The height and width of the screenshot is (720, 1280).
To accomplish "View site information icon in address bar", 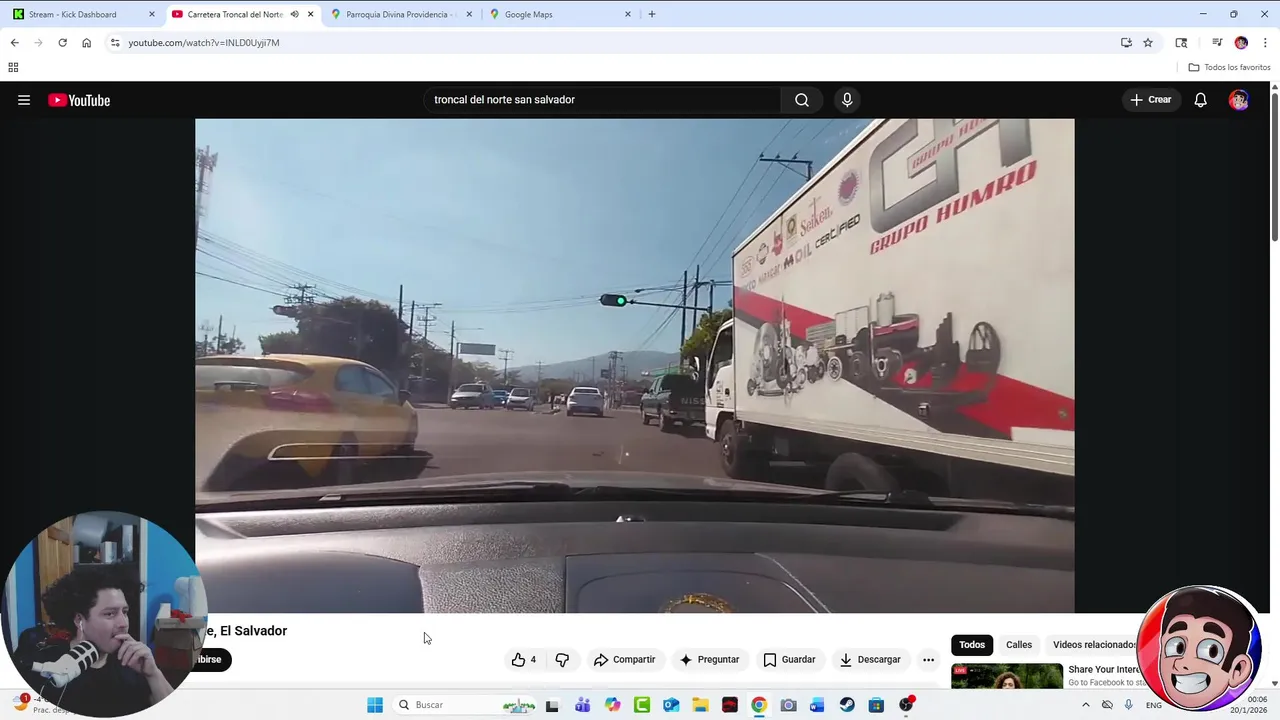I will [115, 43].
